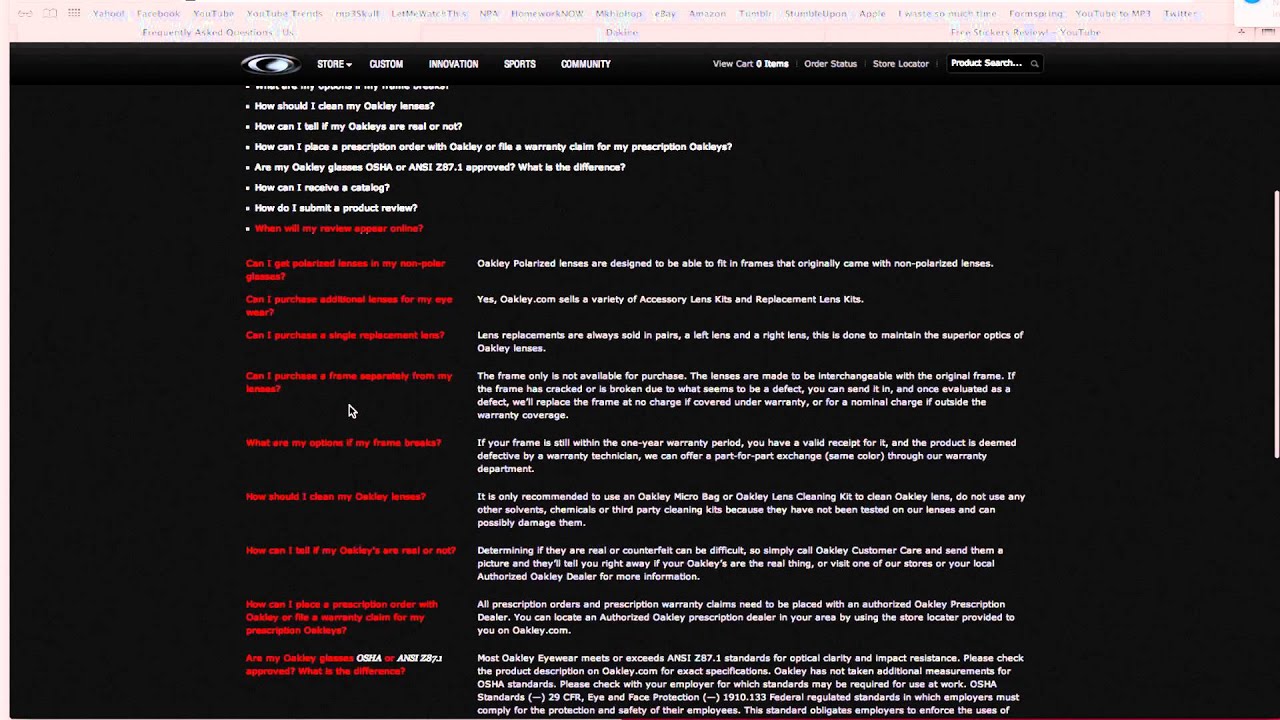Click red question about purchasing a frame separately
This screenshot has height=720, width=1280.
coord(349,382)
